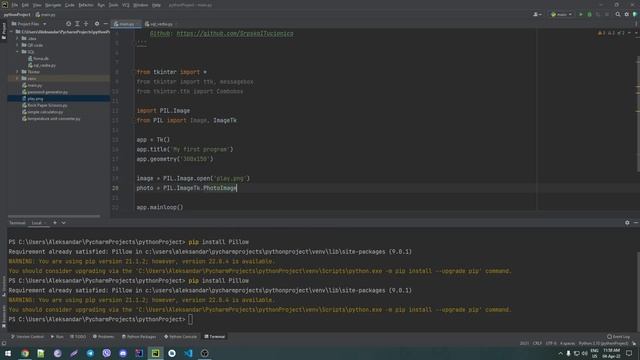
Task: Click main.py breadcrumb in navigation bar
Action: (46, 14)
